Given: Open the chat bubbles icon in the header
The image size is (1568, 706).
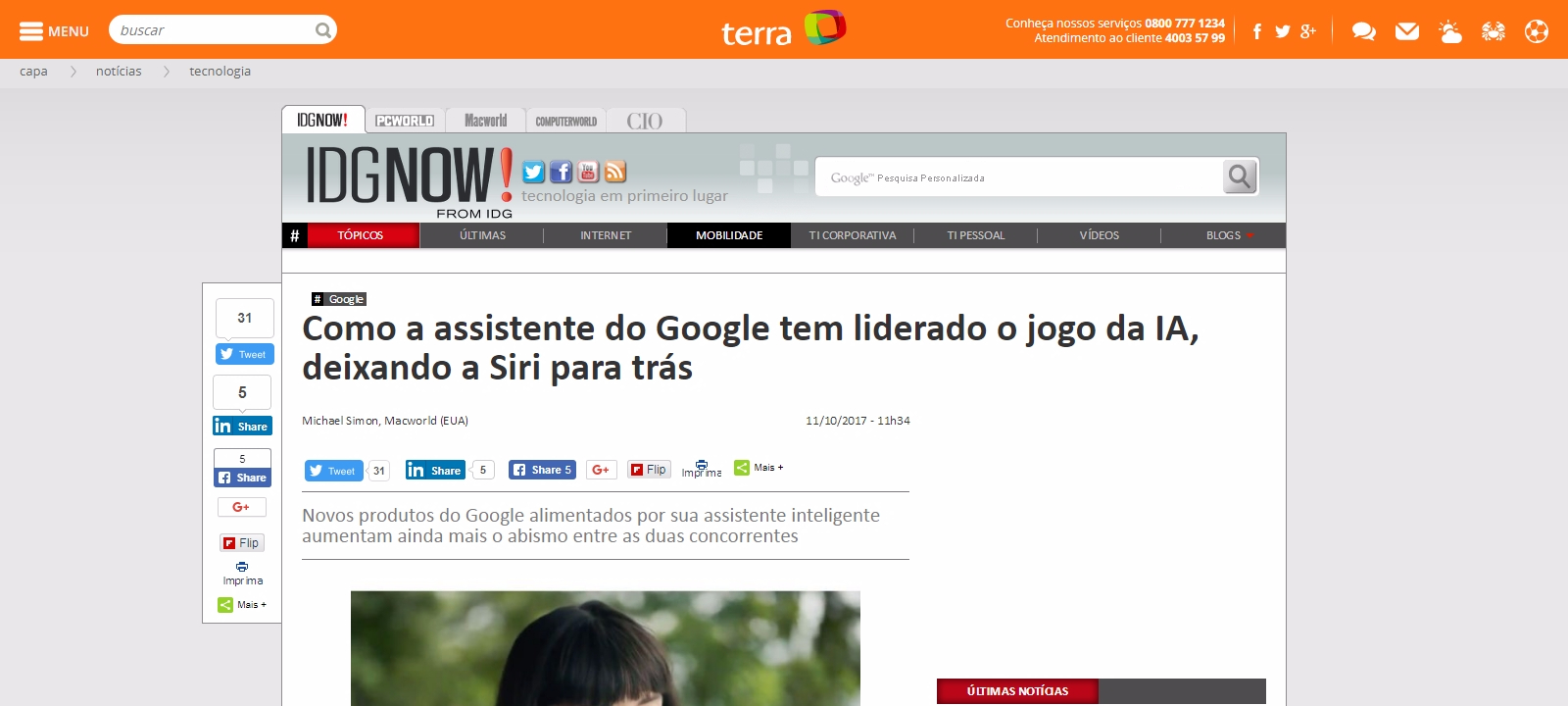Looking at the screenshot, I should [1363, 31].
